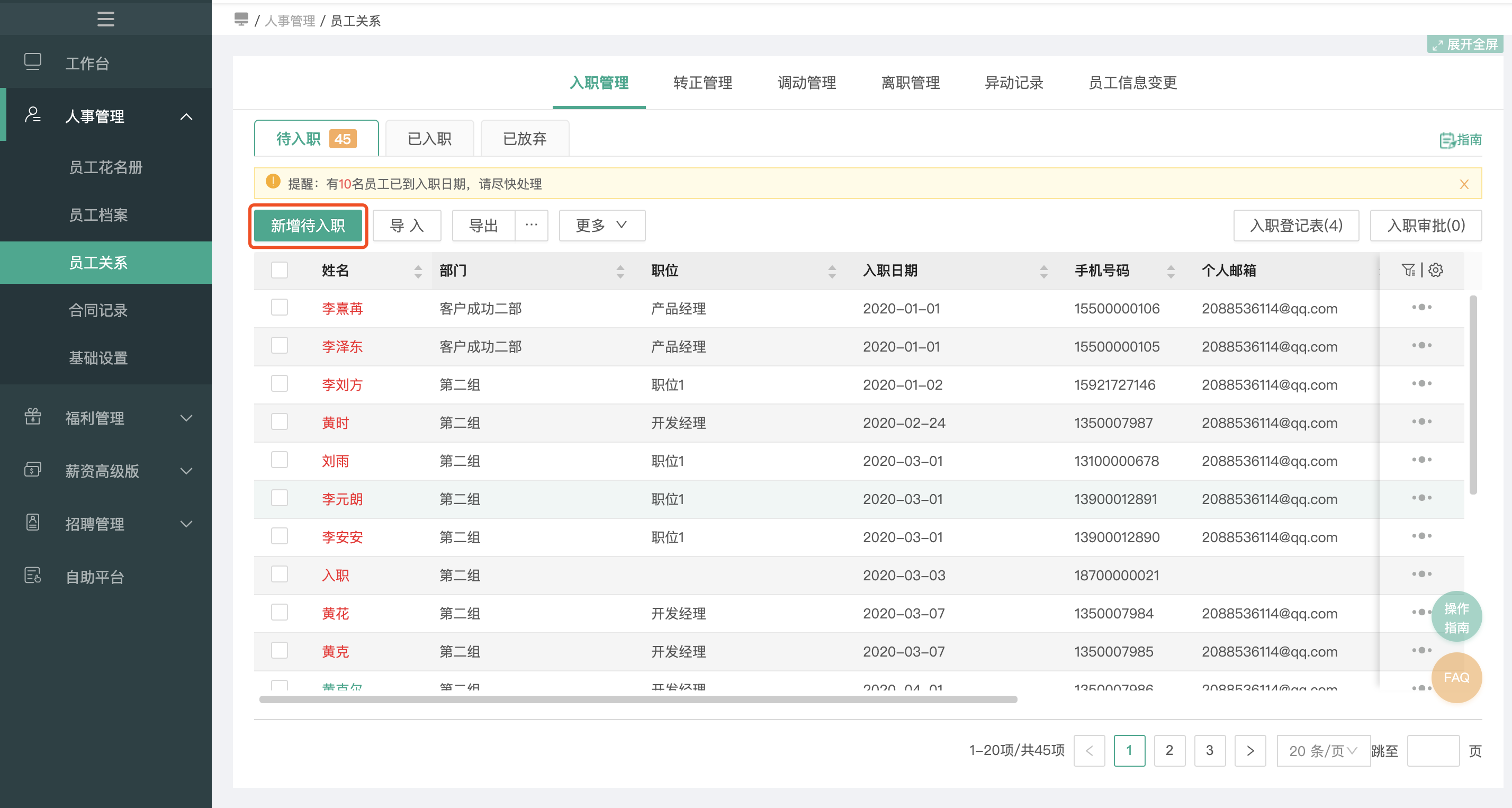Screen dimensions: 1512x808
Task: Check the box for 李安安
Action: pyautogui.click(x=280, y=537)
